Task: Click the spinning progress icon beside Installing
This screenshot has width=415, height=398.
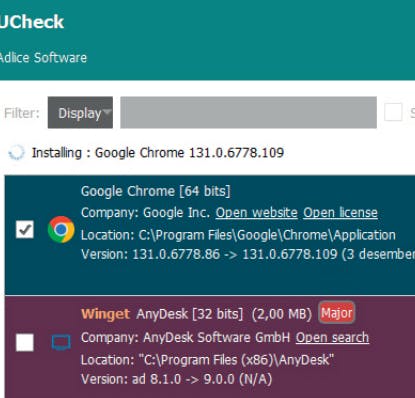Action: [x=16, y=153]
